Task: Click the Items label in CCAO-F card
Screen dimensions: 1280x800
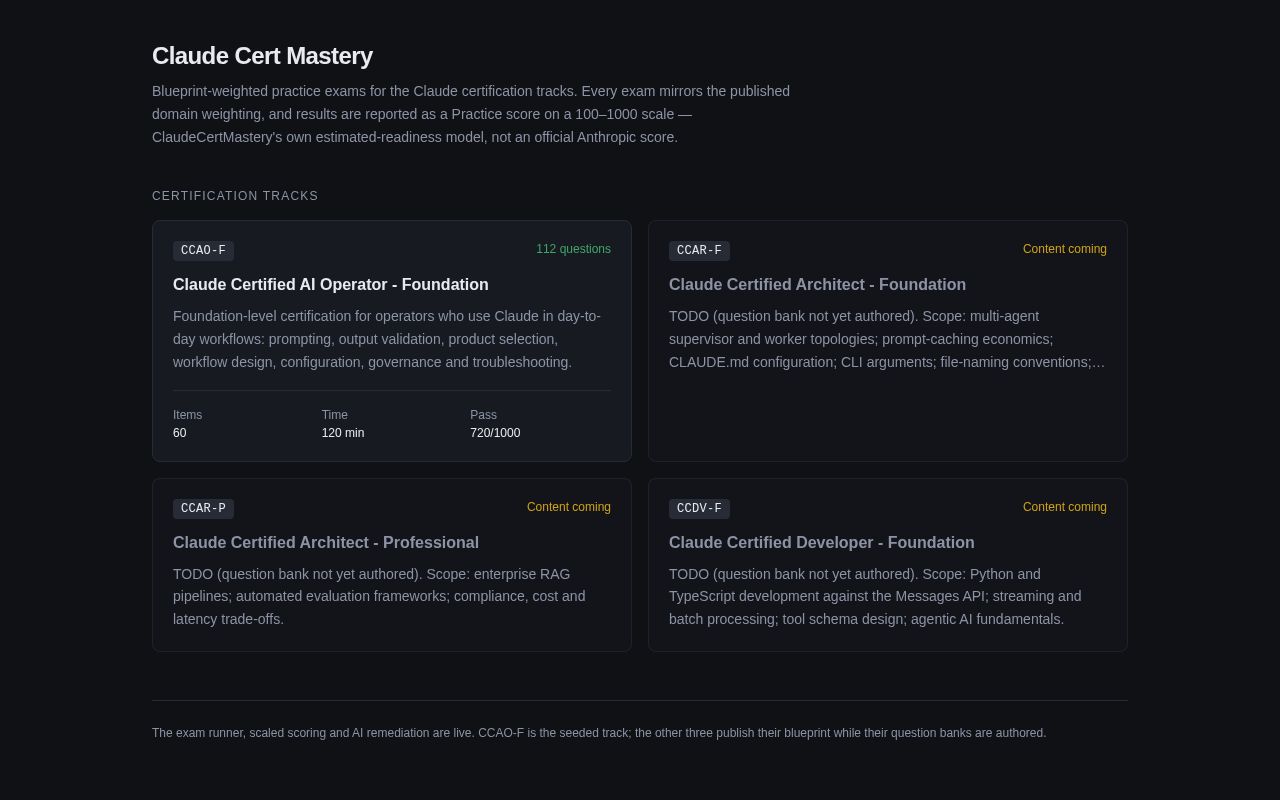Action: [188, 415]
